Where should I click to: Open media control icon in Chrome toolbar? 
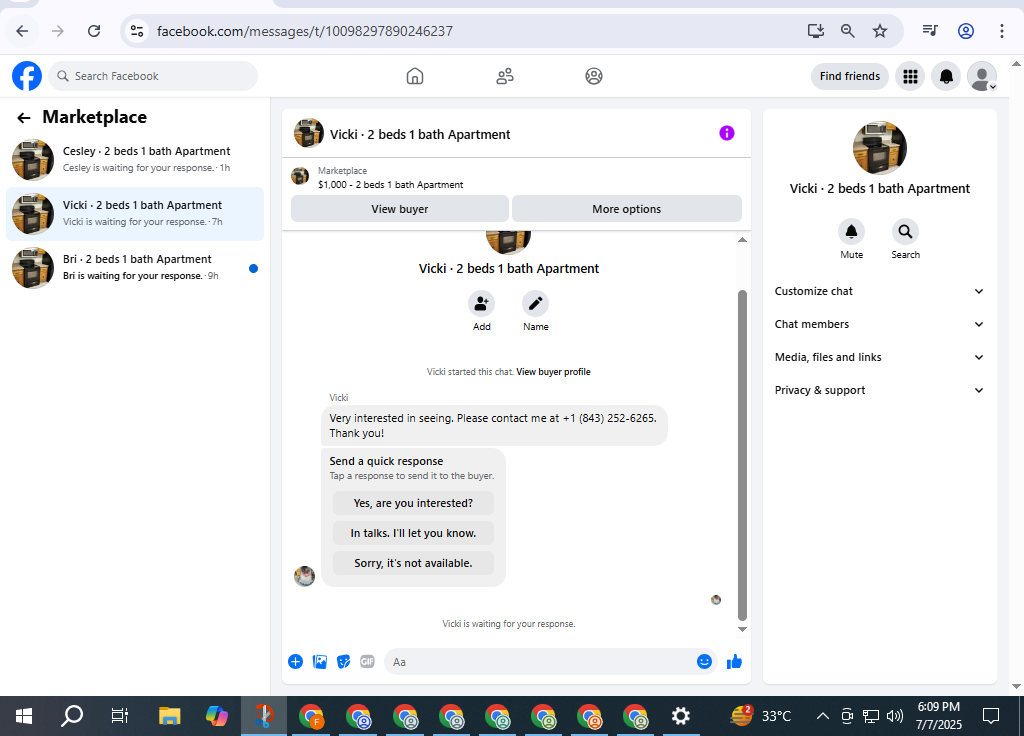pos(930,31)
